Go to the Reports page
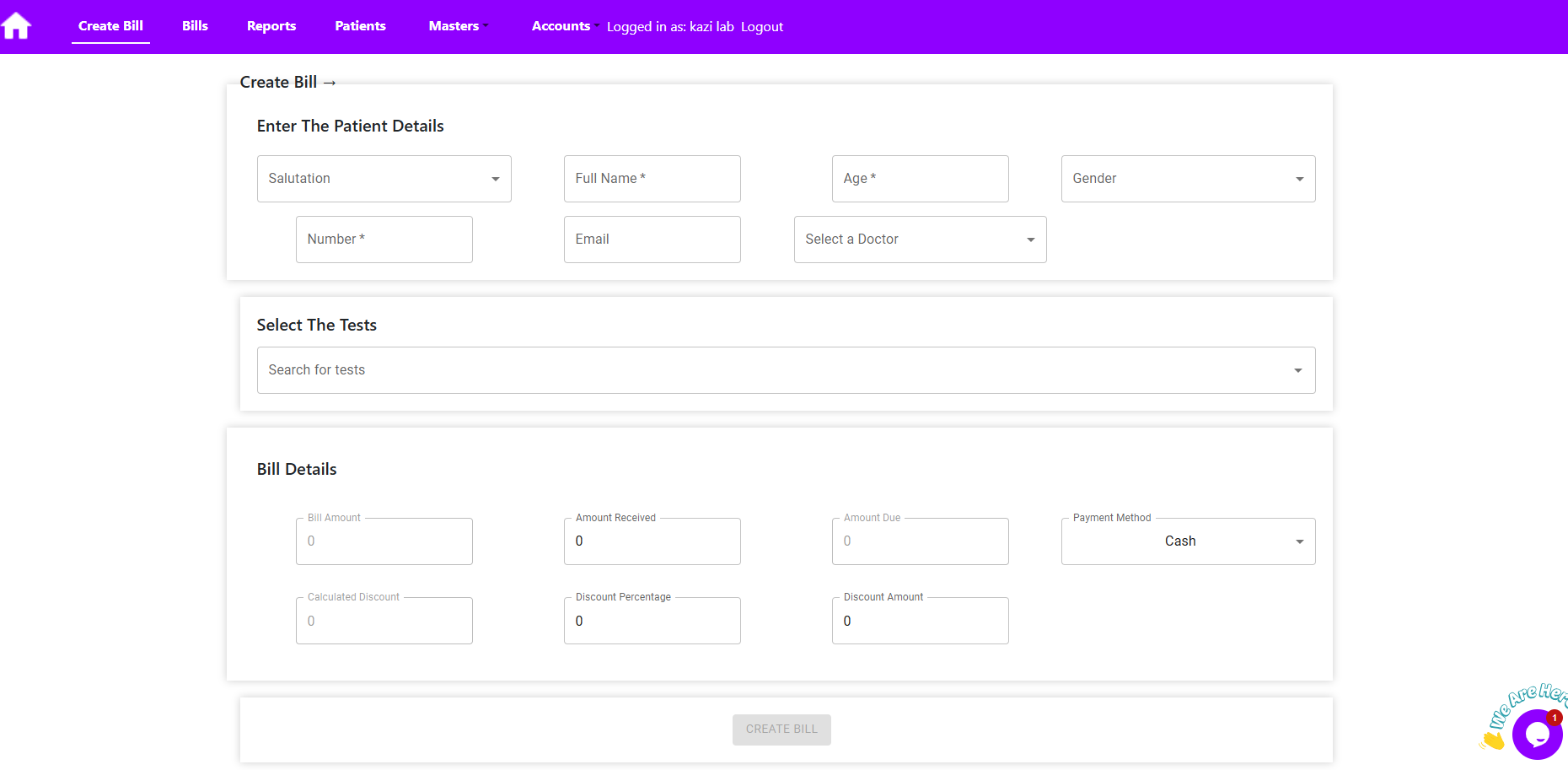This screenshot has width=1568, height=770. coord(271,26)
